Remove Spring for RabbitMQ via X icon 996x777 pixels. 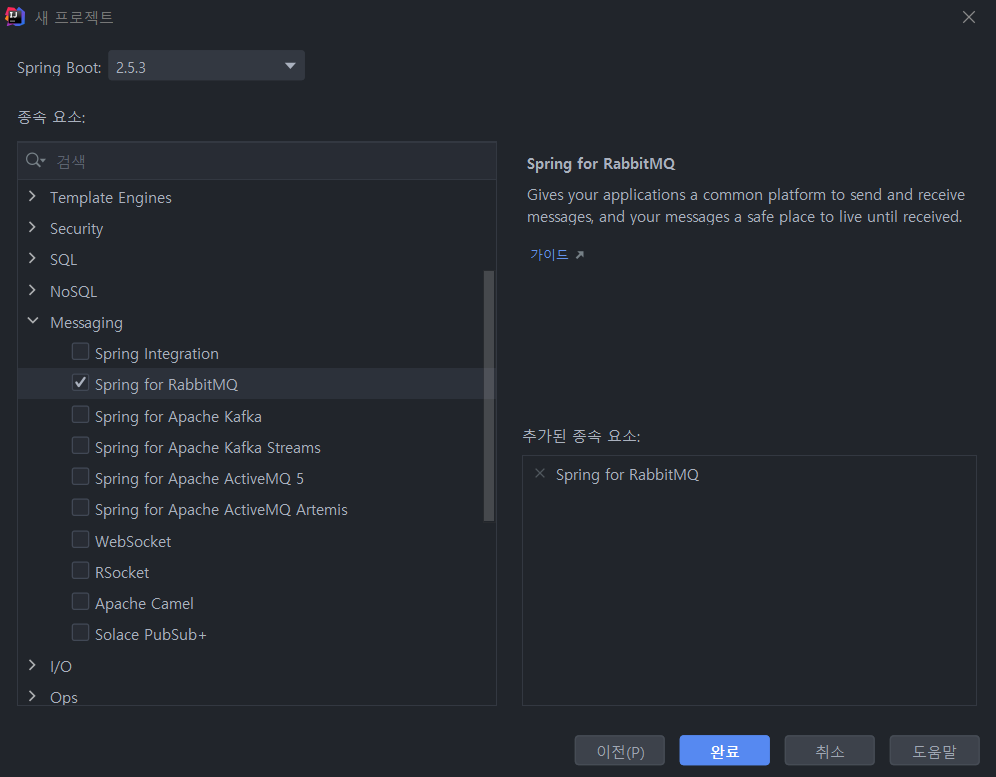[x=540, y=473]
